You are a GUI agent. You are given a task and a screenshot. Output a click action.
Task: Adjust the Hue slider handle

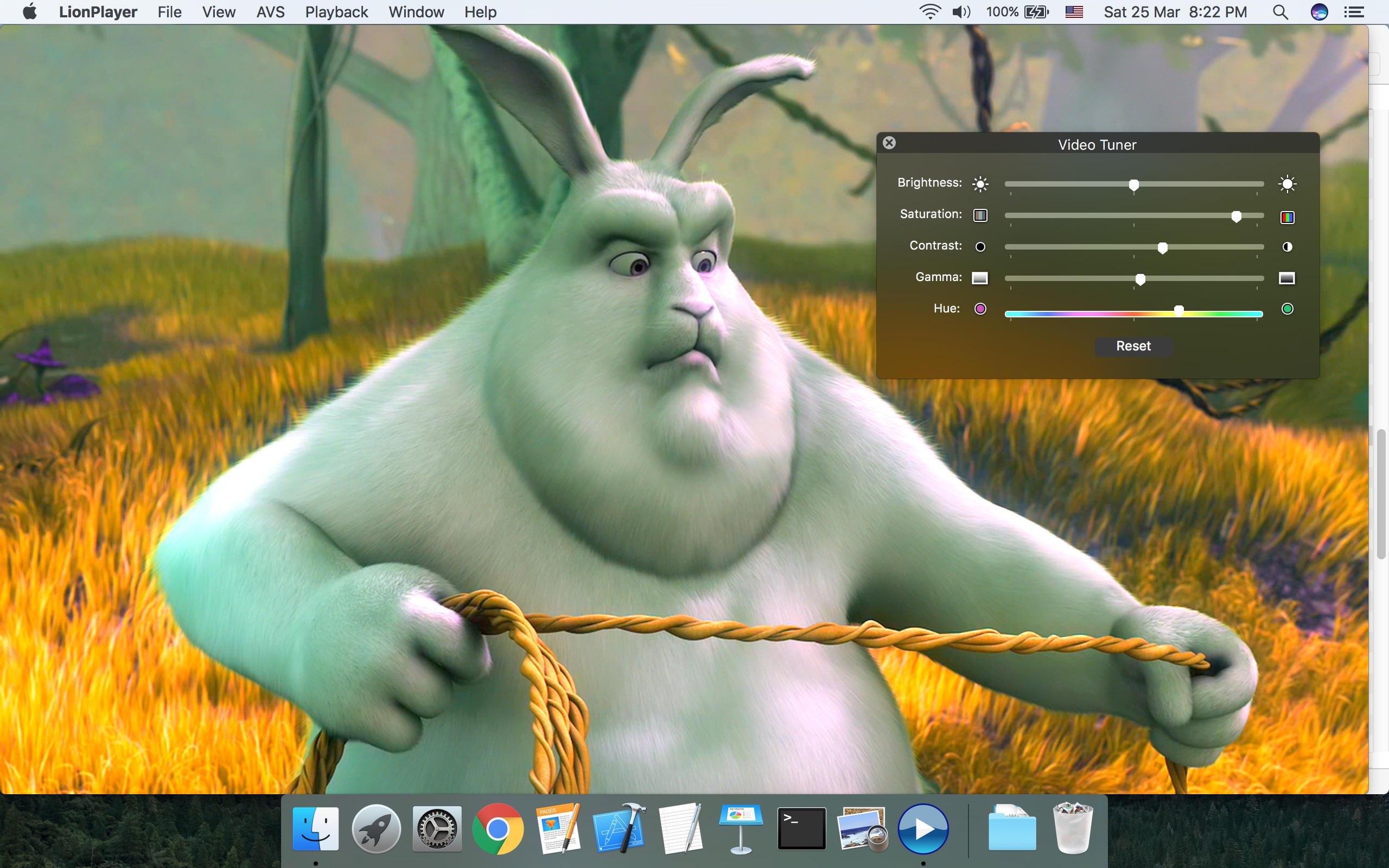[x=1178, y=310]
